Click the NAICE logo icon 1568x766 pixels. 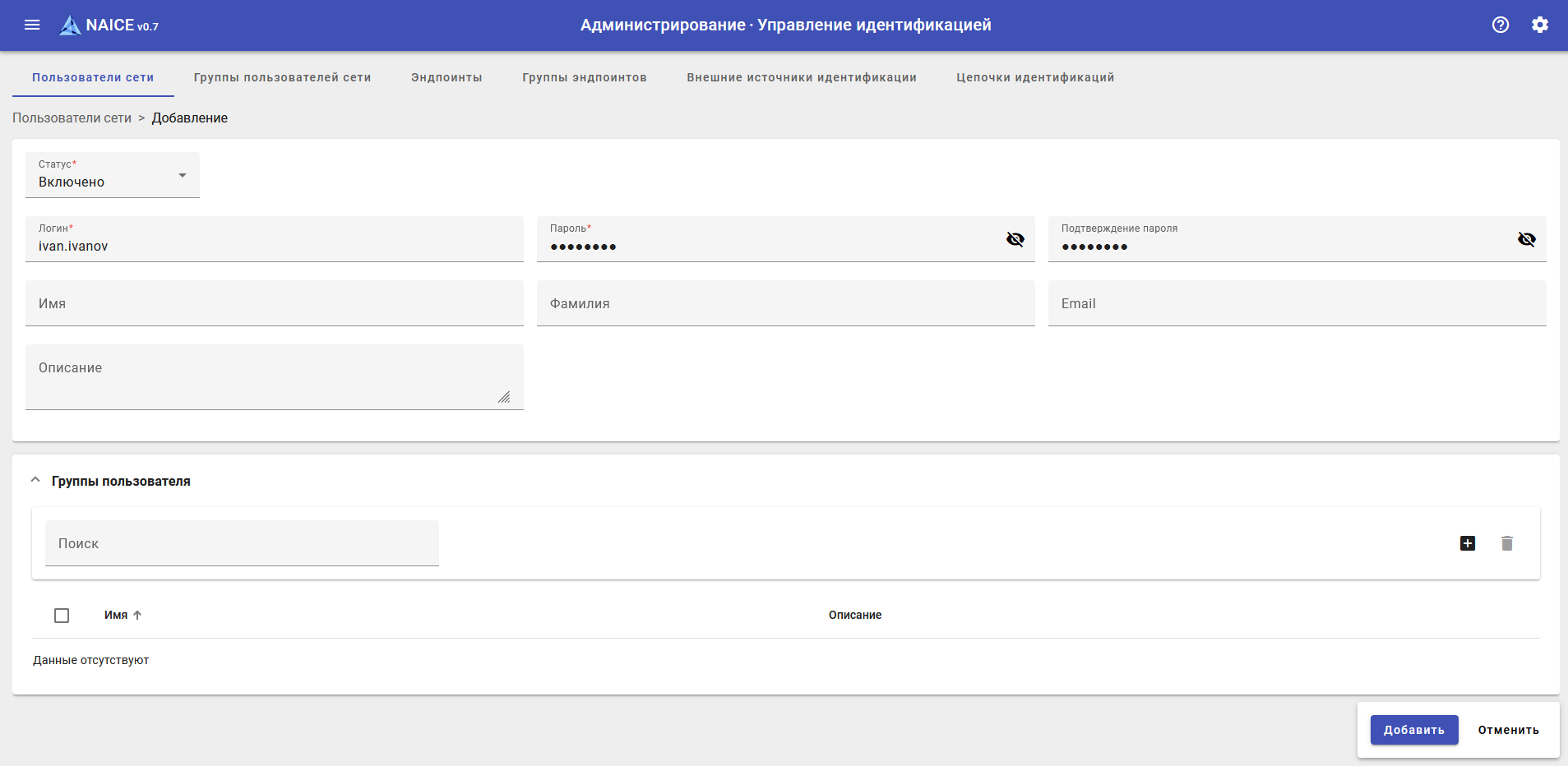point(71,25)
